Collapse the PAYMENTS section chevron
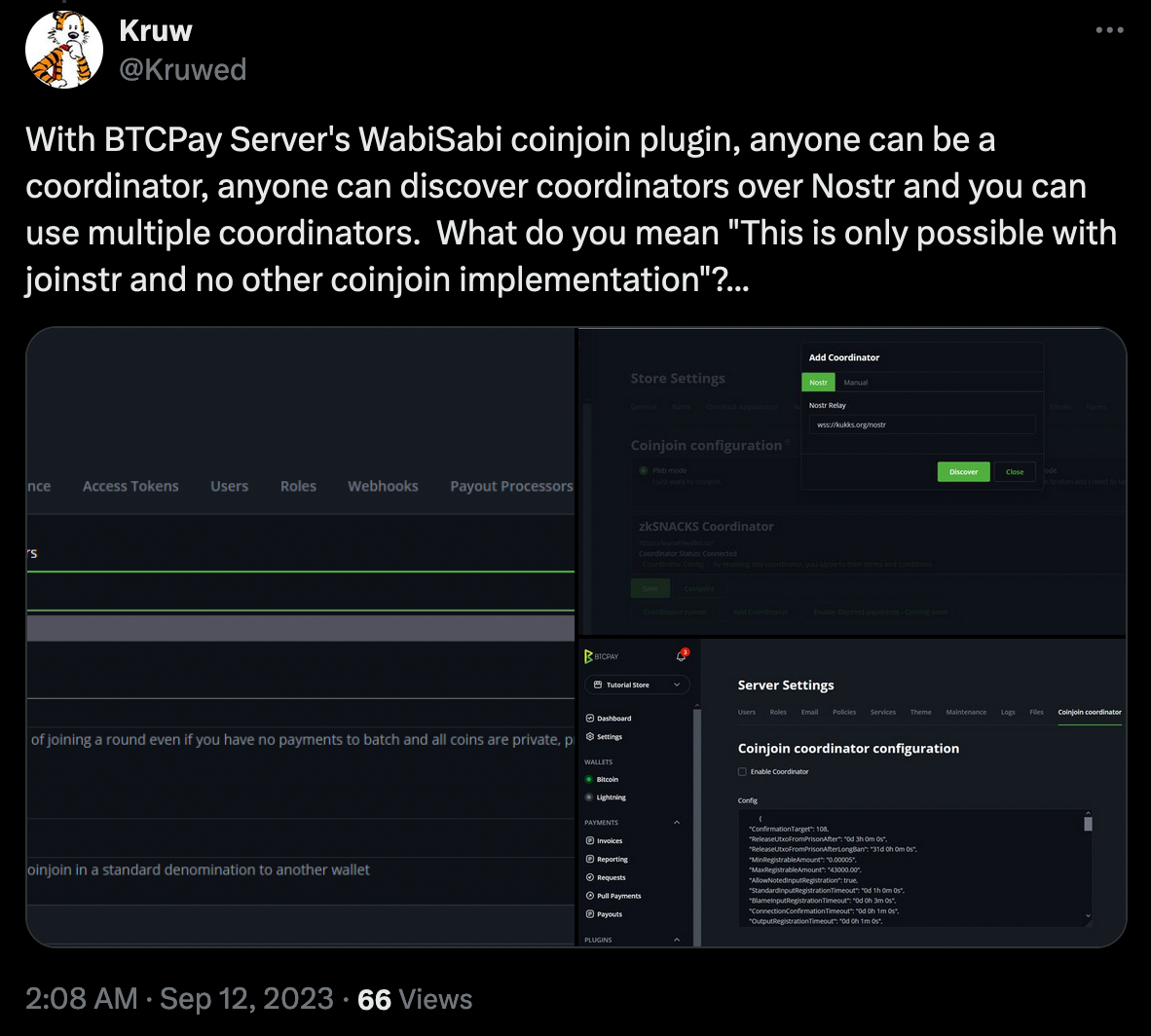Screen dimensions: 1151x1036 [x=677, y=823]
